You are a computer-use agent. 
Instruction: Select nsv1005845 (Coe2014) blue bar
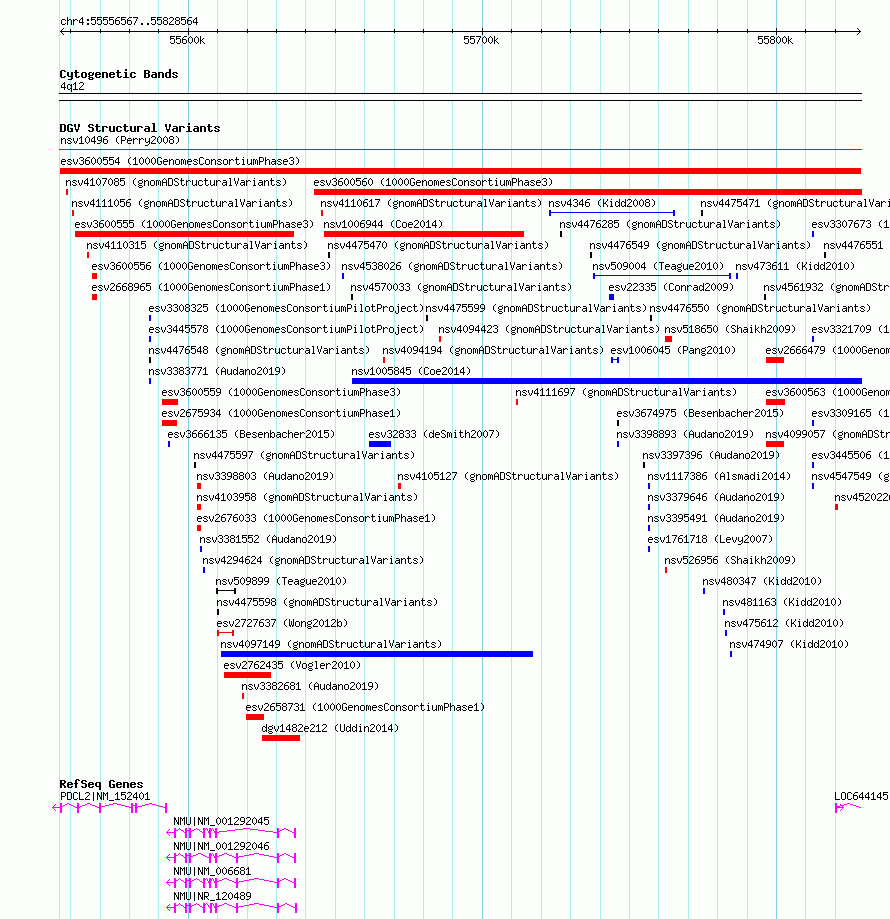click(606, 381)
